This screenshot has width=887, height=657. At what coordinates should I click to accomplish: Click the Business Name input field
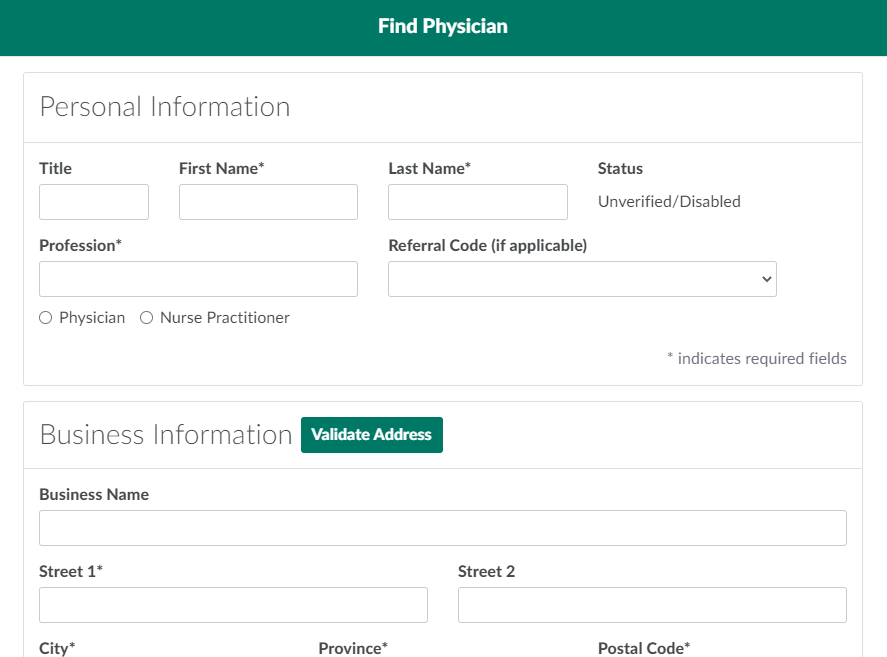(442, 528)
